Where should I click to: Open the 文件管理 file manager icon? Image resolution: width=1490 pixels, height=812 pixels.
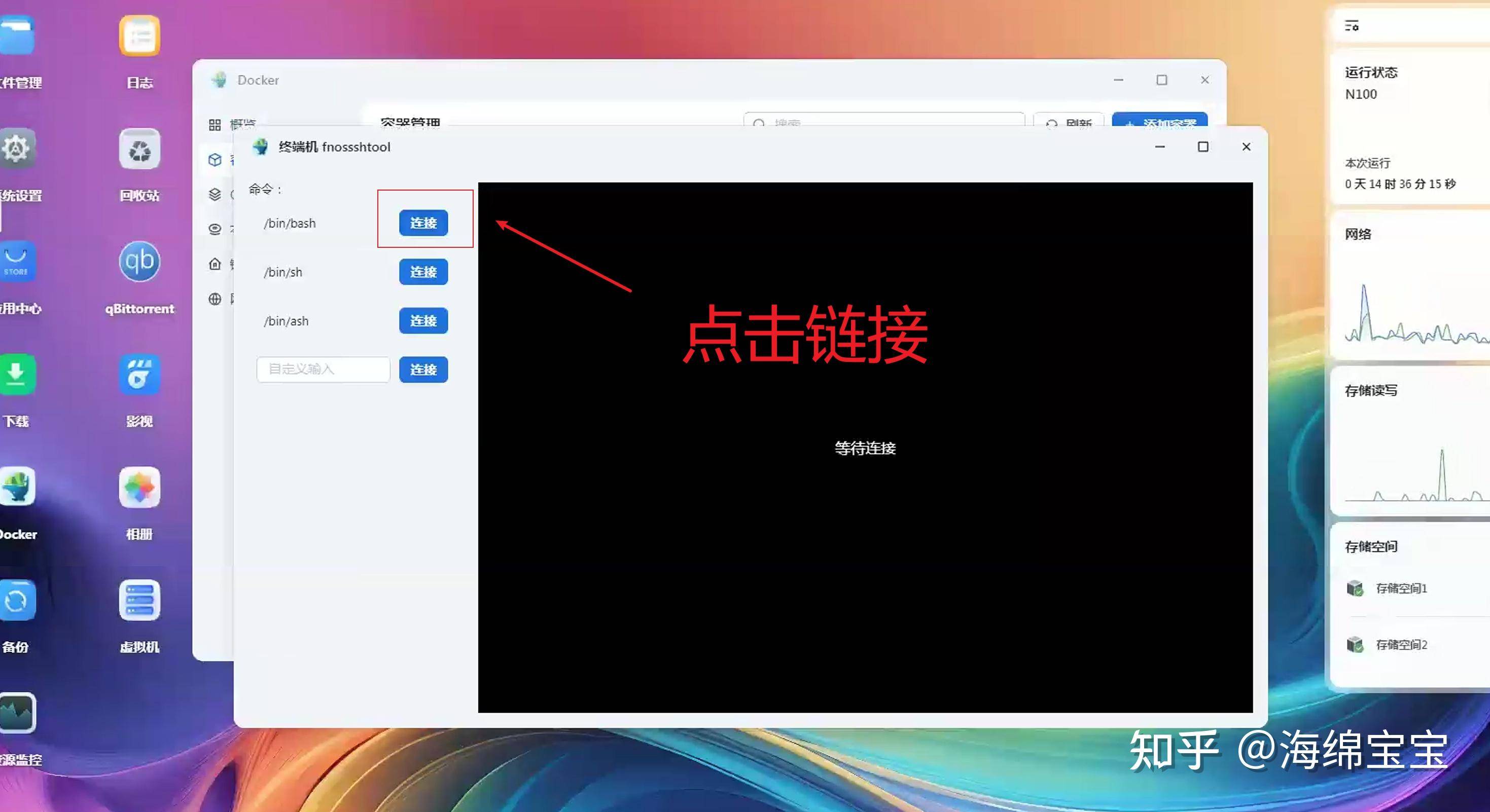(17, 36)
